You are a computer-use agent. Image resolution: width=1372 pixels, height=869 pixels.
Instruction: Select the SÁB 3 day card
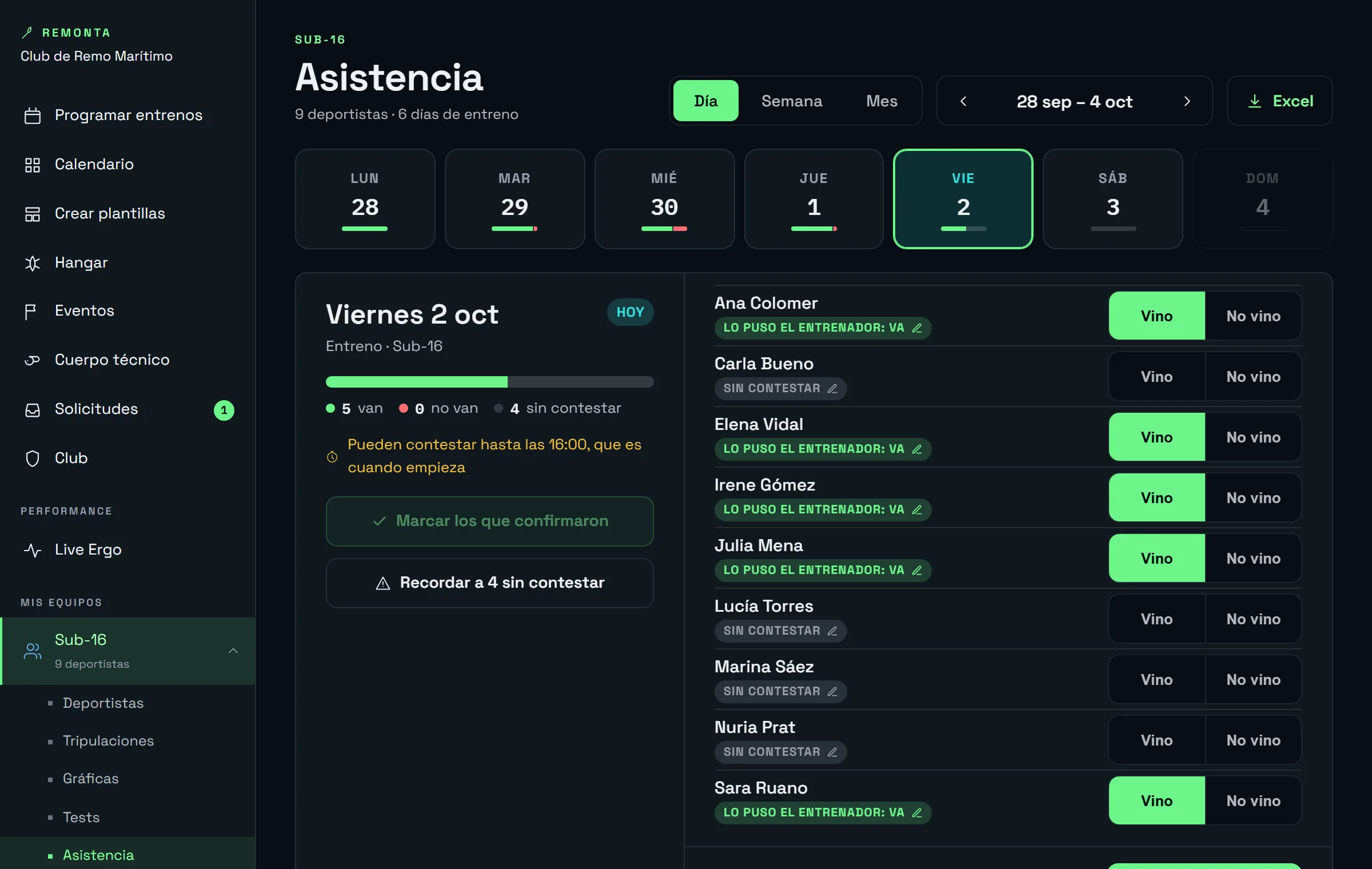pyautogui.click(x=1112, y=199)
